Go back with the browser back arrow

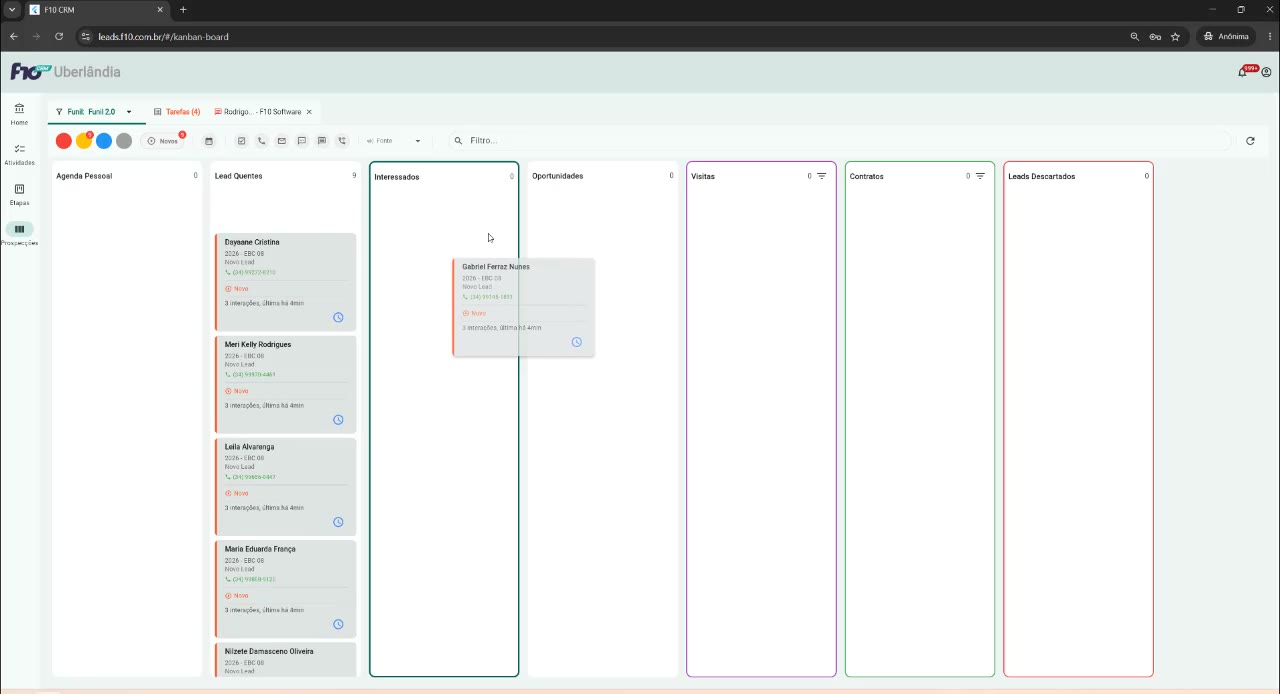(x=14, y=37)
